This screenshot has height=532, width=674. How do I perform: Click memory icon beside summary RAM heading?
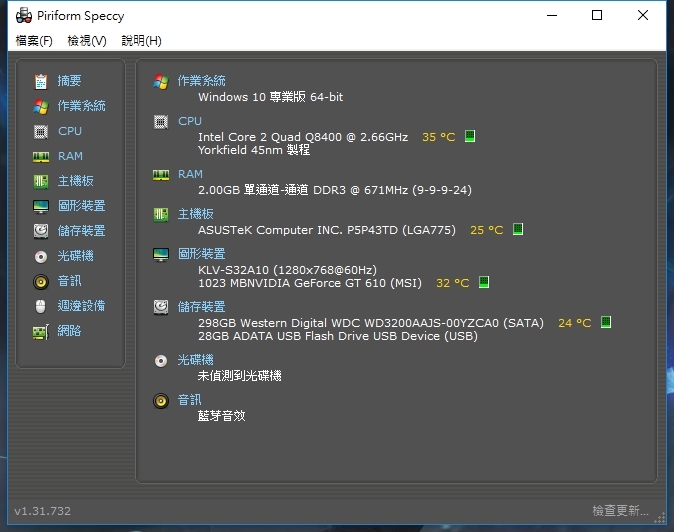coord(161,175)
